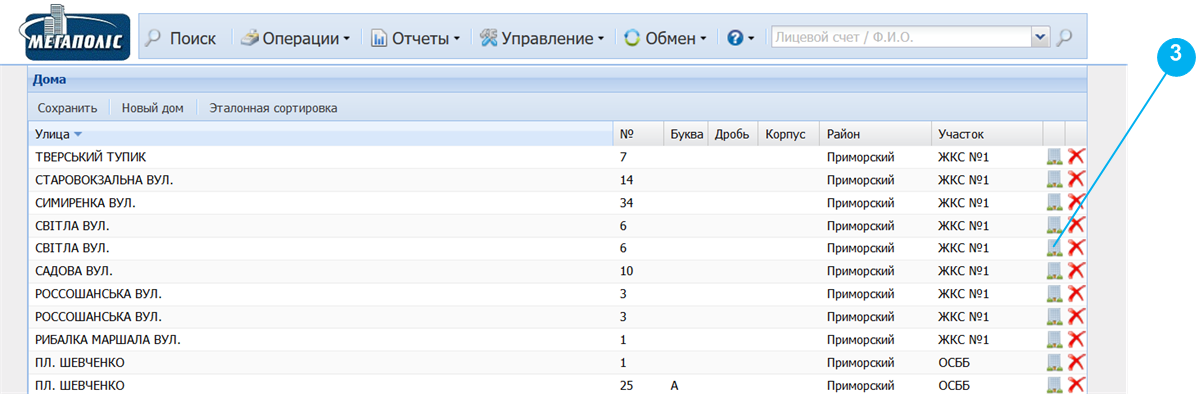Screen dimensions: 1196x395
Task: Sort by the Улица column header
Action: tap(320, 134)
